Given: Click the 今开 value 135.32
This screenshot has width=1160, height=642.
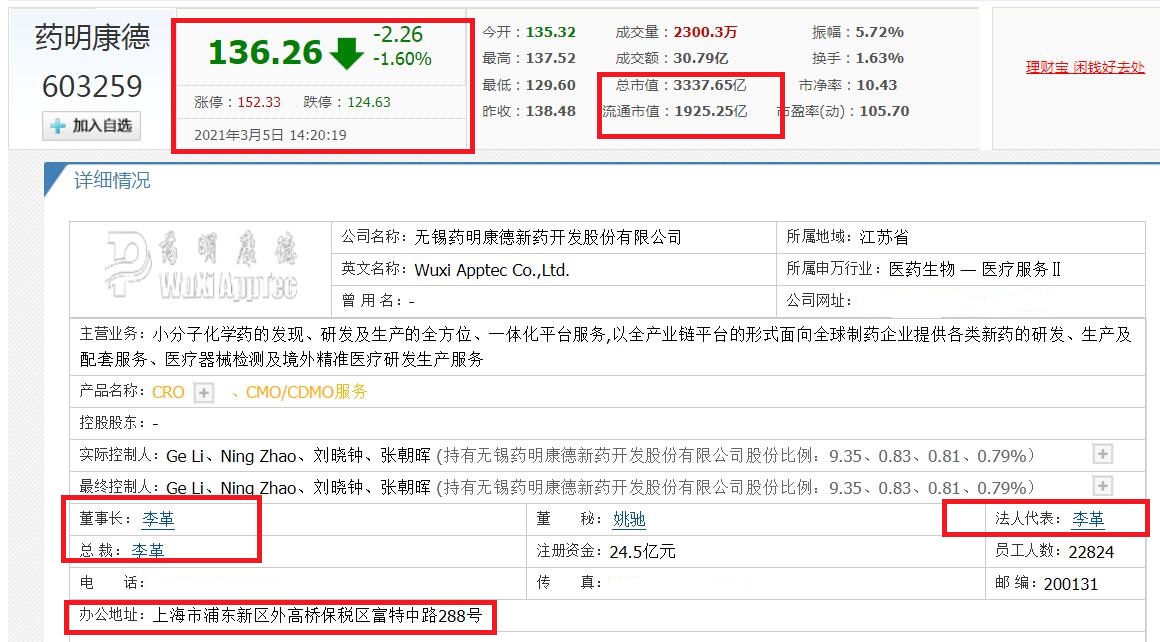Looking at the screenshot, I should pos(550,33).
